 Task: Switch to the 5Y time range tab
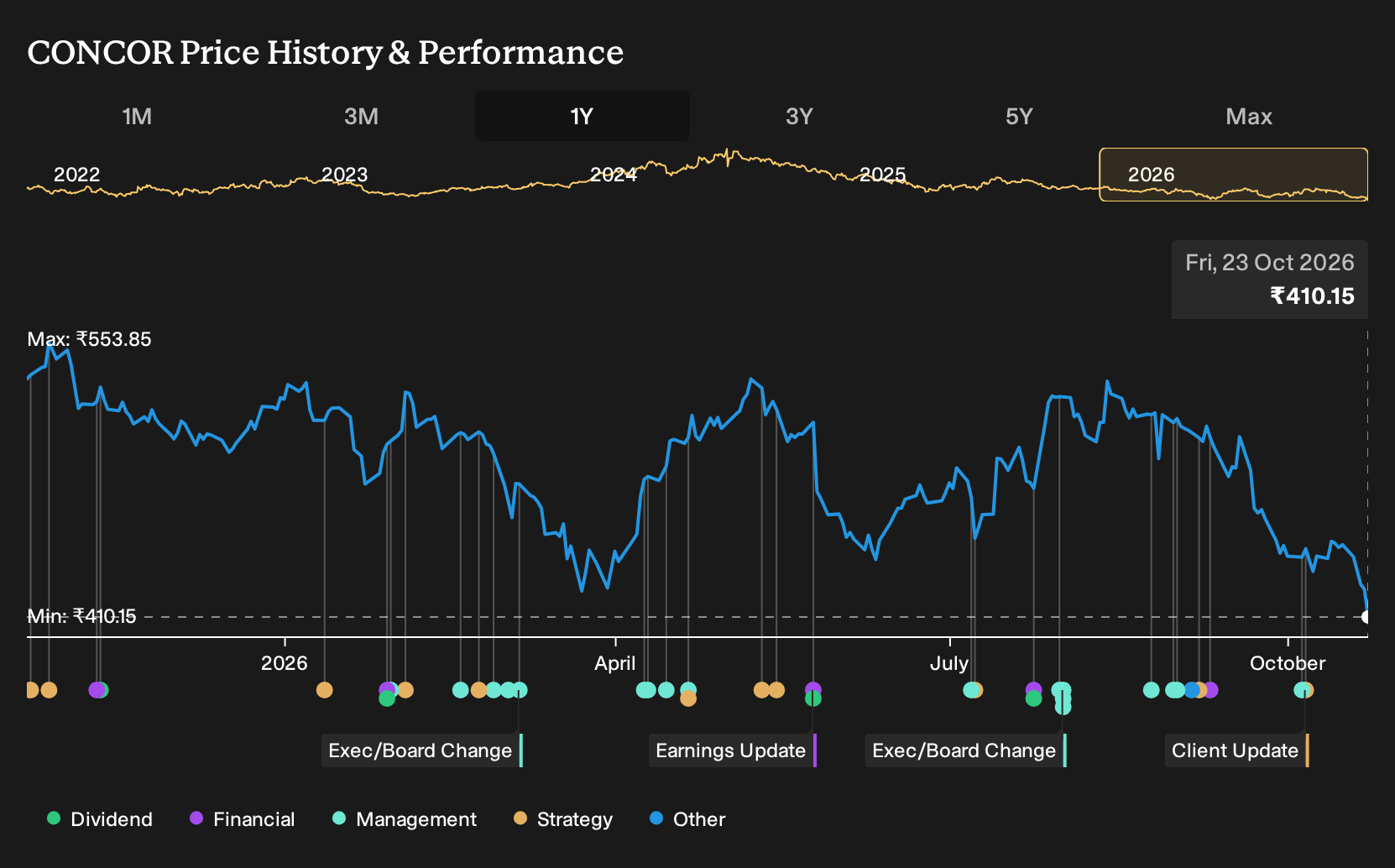click(1019, 116)
